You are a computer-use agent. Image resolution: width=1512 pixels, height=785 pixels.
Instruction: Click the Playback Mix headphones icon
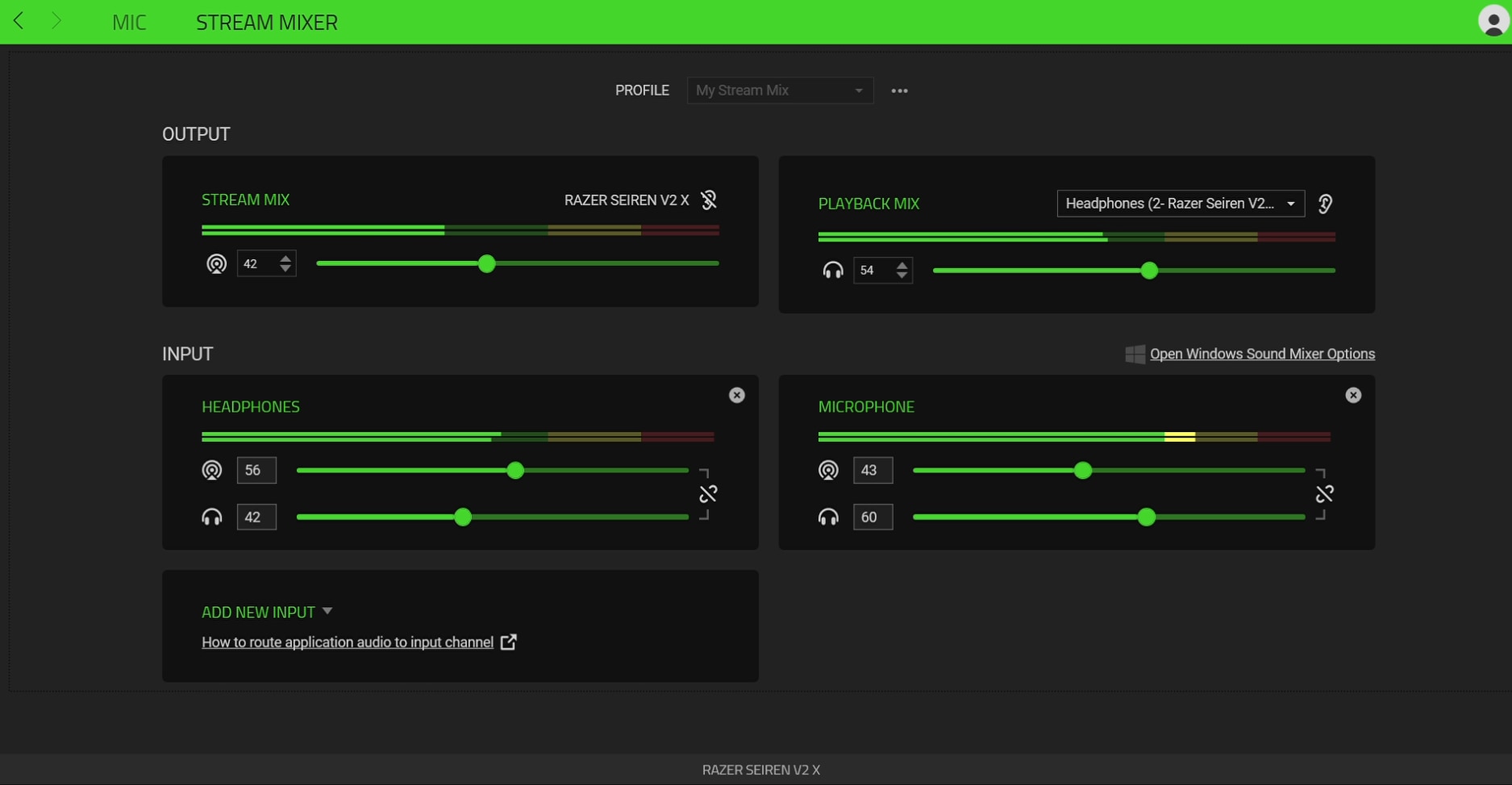point(832,270)
